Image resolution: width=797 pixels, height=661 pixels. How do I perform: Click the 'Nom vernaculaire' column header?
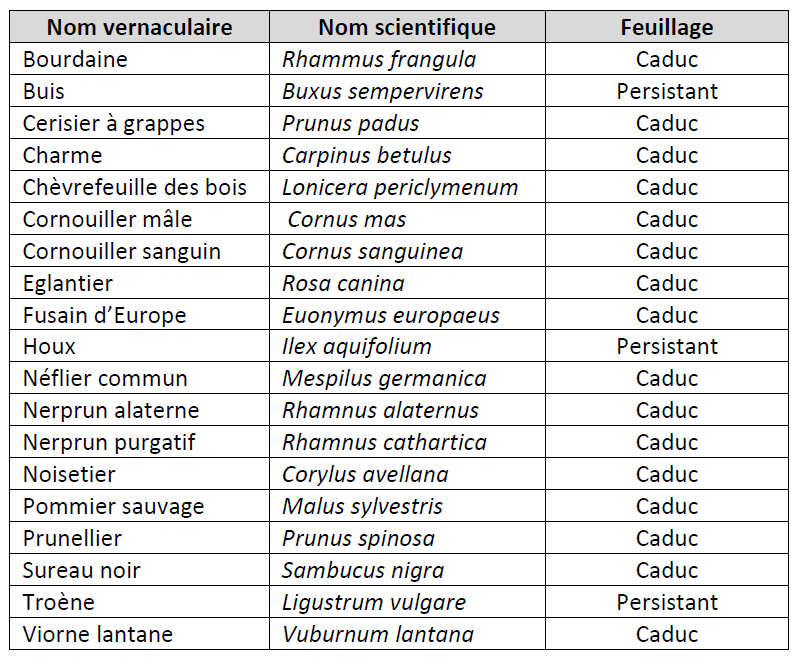(139, 28)
